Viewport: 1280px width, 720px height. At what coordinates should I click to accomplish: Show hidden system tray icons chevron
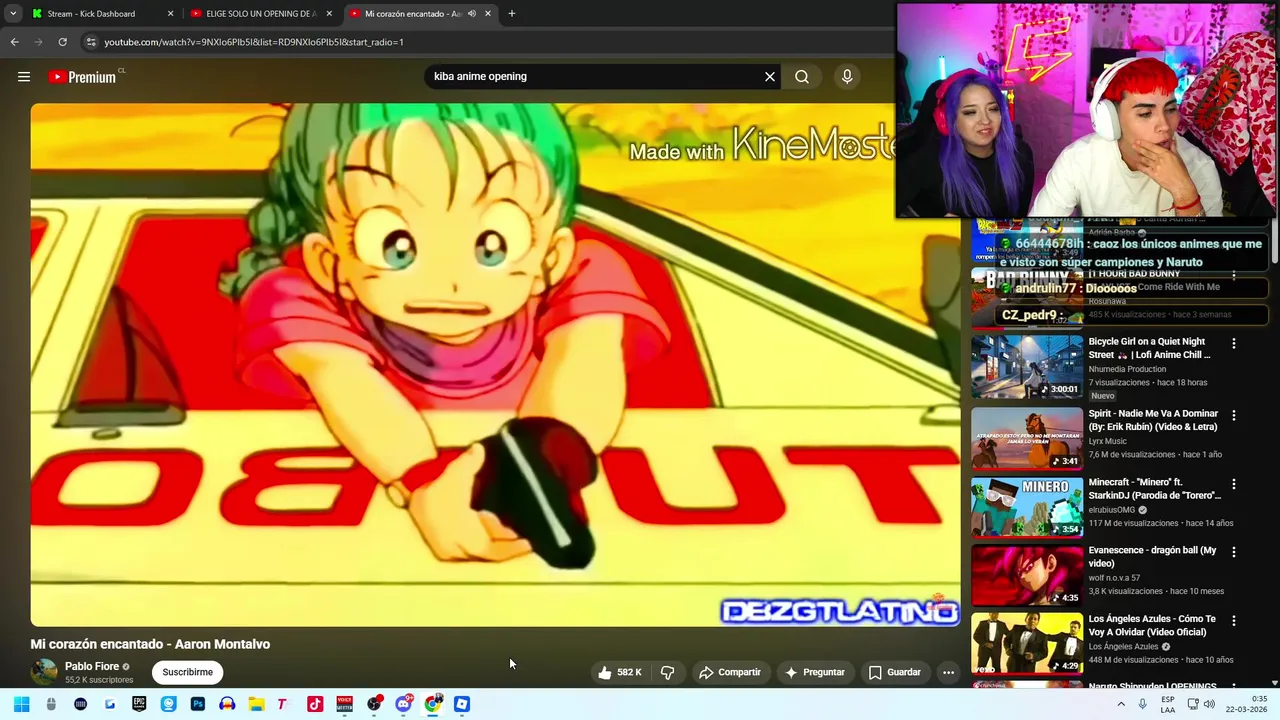click(1121, 704)
